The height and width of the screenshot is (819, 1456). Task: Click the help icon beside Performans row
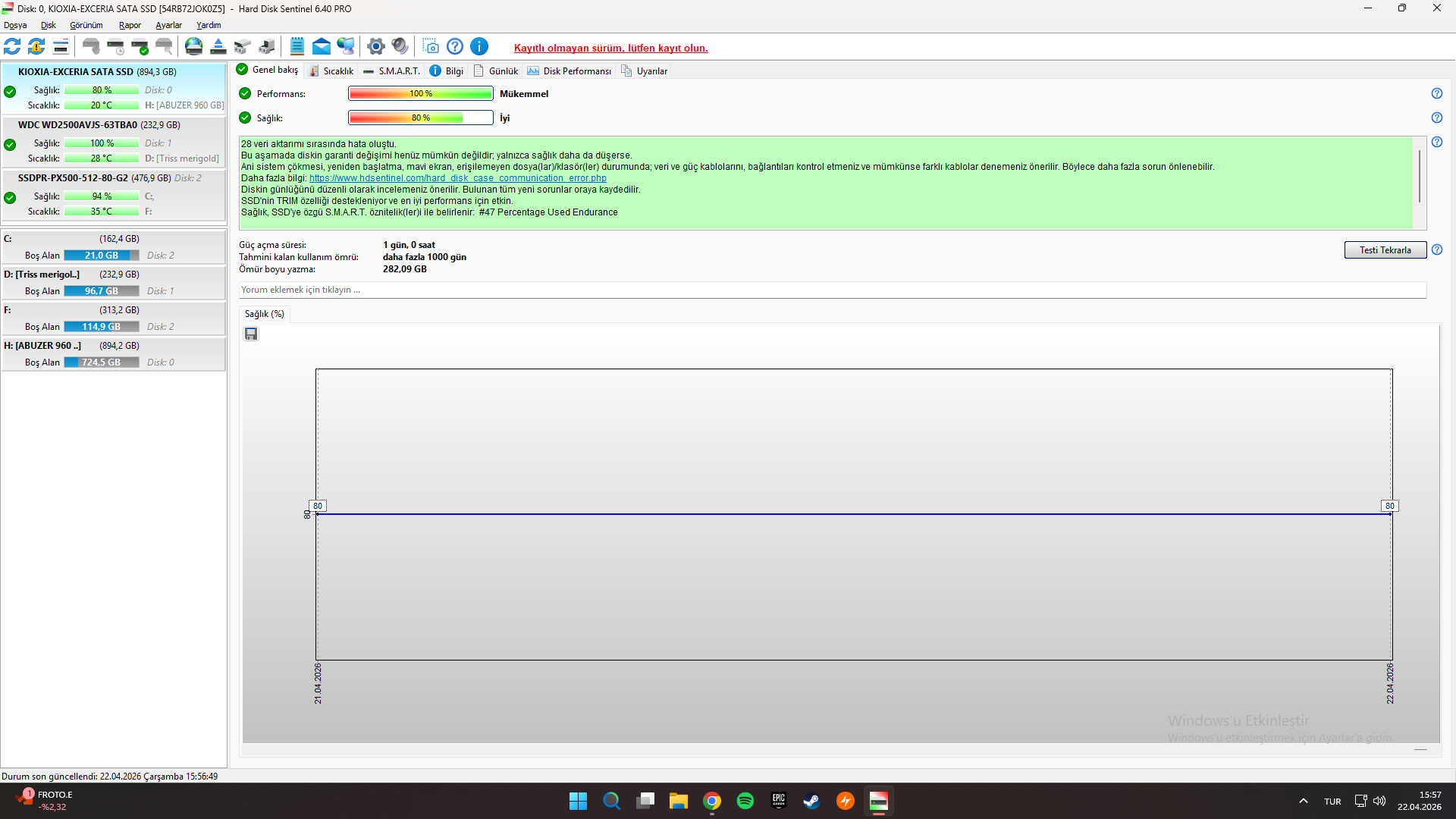[x=1437, y=94]
